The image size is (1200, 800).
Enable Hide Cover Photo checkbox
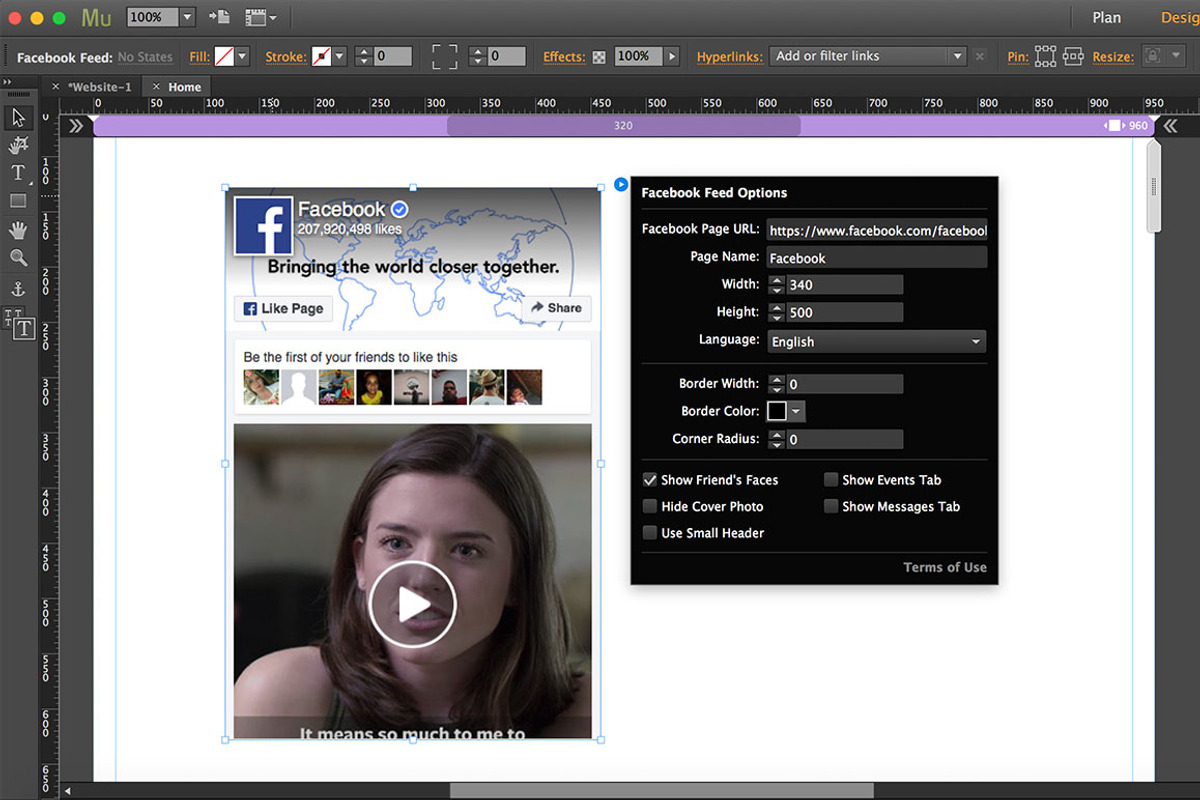click(x=650, y=507)
